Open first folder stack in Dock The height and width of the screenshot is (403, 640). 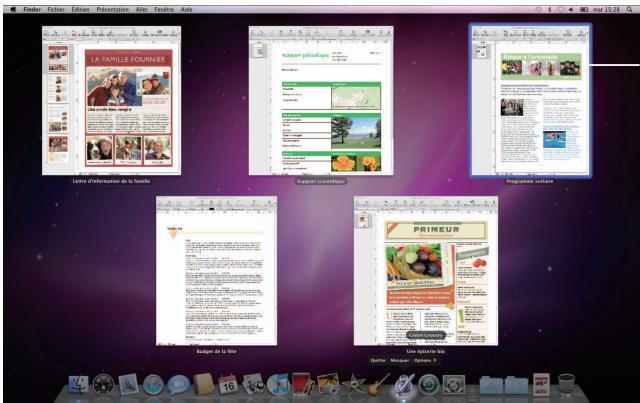point(491,384)
